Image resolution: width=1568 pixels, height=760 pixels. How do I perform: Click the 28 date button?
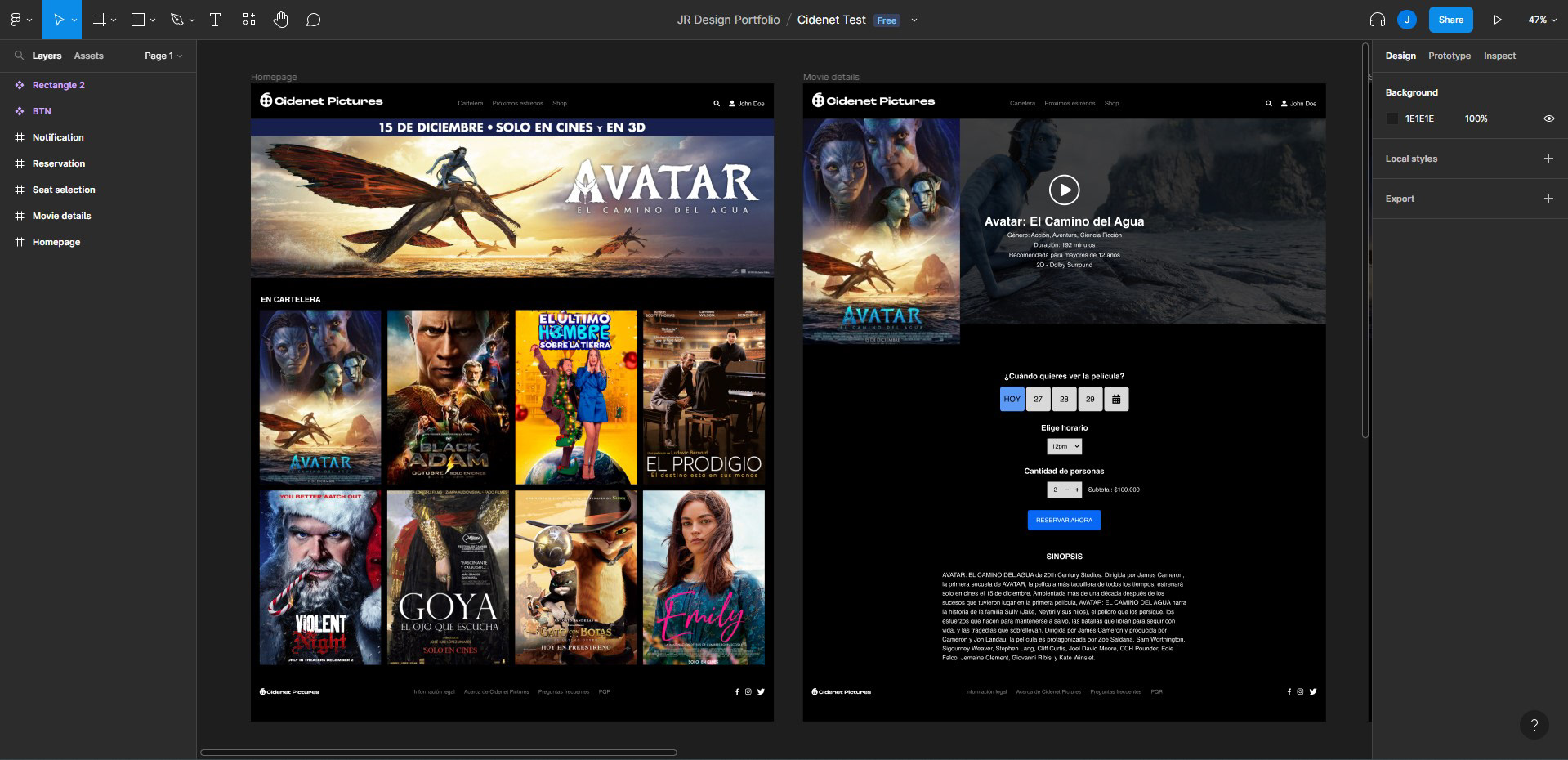[x=1064, y=399]
